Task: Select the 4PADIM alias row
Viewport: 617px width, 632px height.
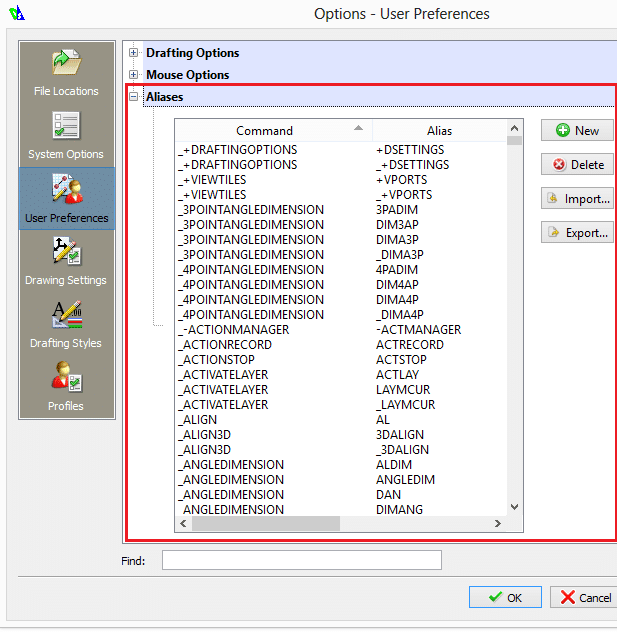Action: pyautogui.click(x=341, y=270)
